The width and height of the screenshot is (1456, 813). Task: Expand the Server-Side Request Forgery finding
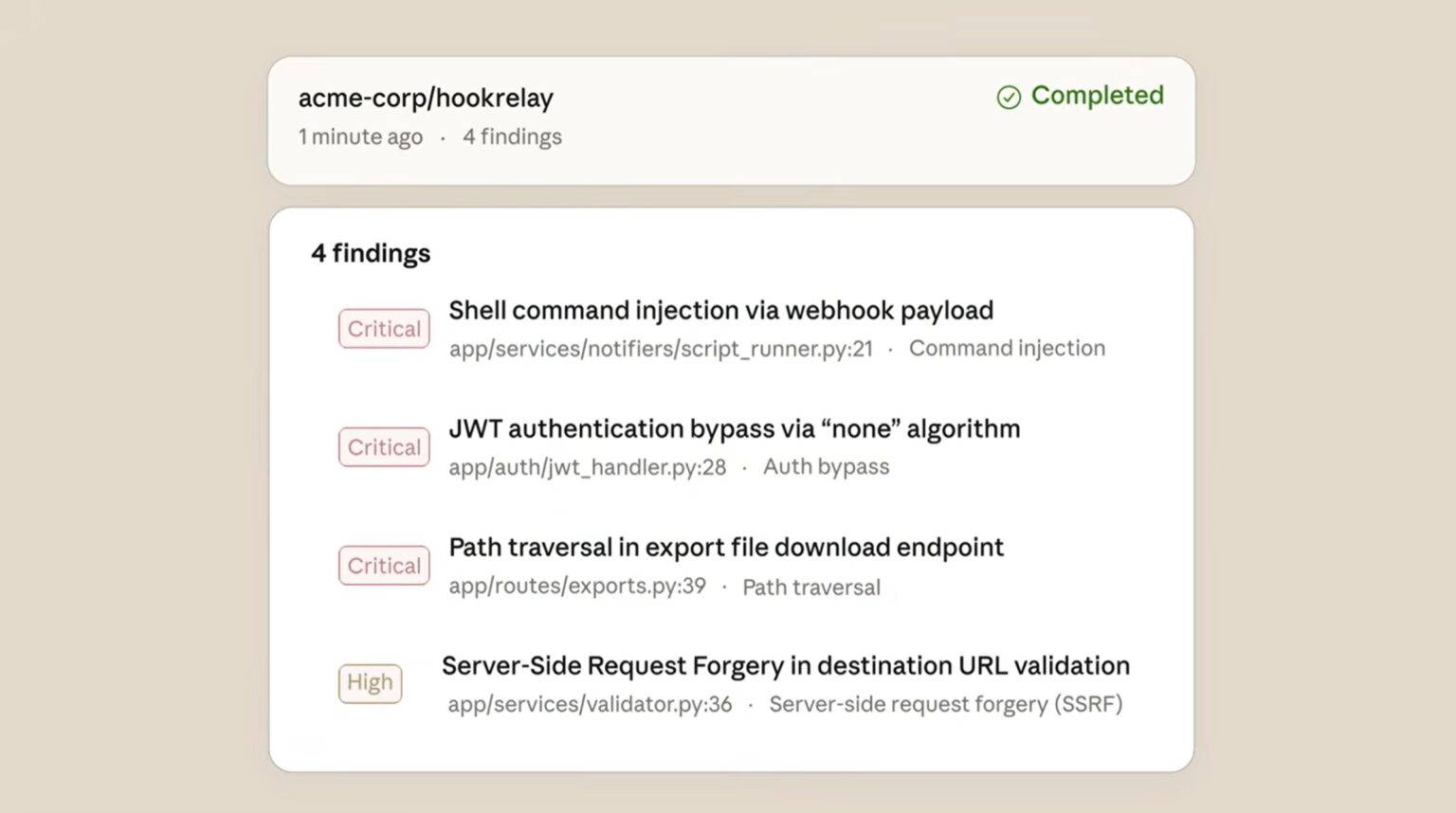point(785,665)
